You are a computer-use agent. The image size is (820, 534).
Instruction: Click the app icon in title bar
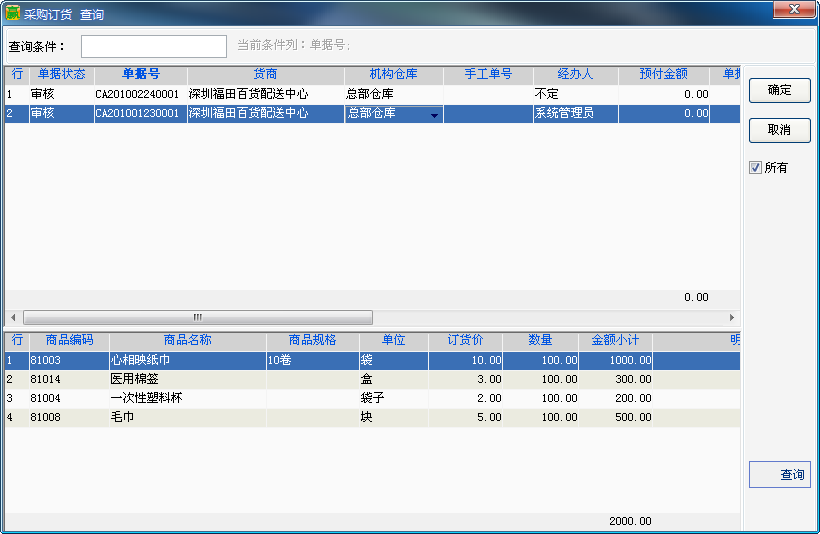pyautogui.click(x=13, y=14)
